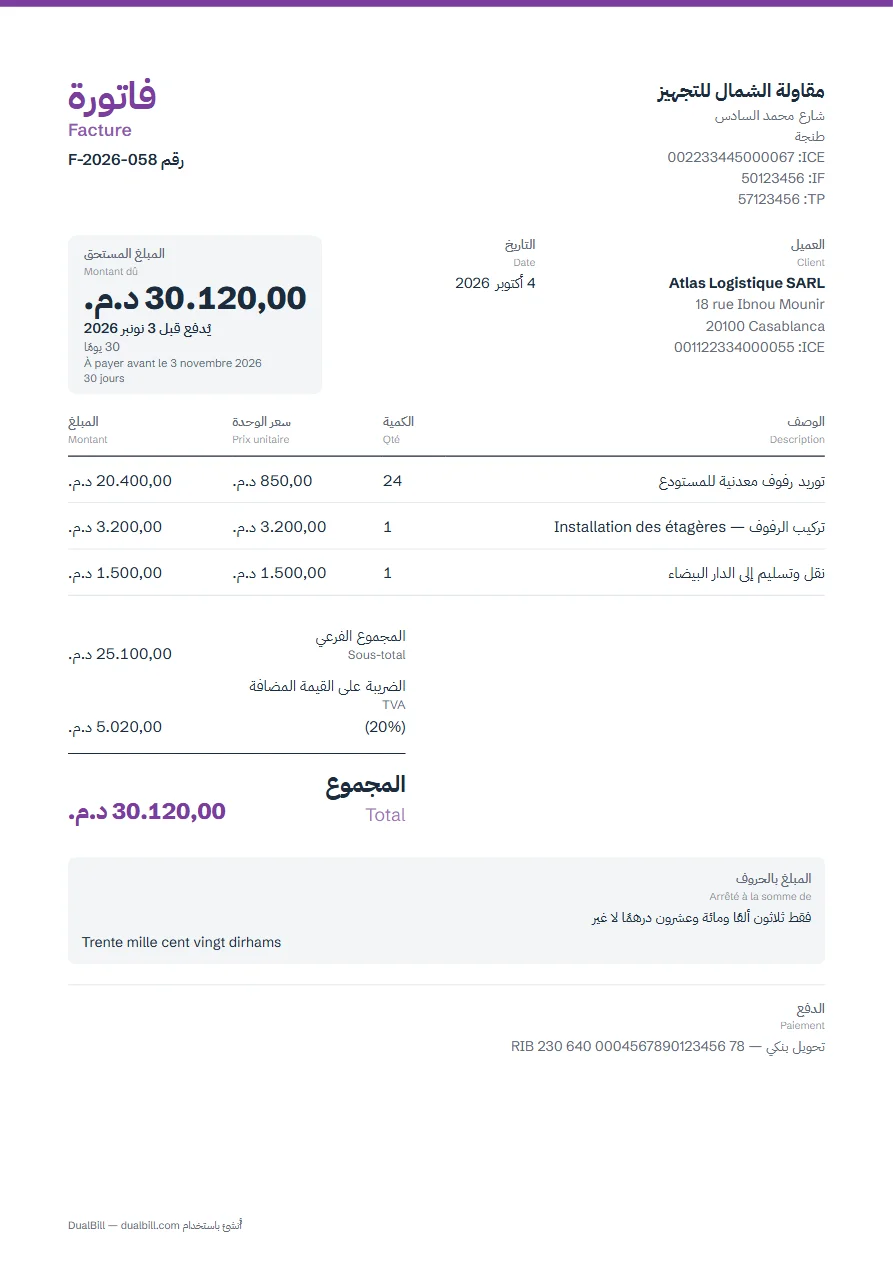Click the Prix unitaire column header
Screen dimensions: 893x1263
261,440
